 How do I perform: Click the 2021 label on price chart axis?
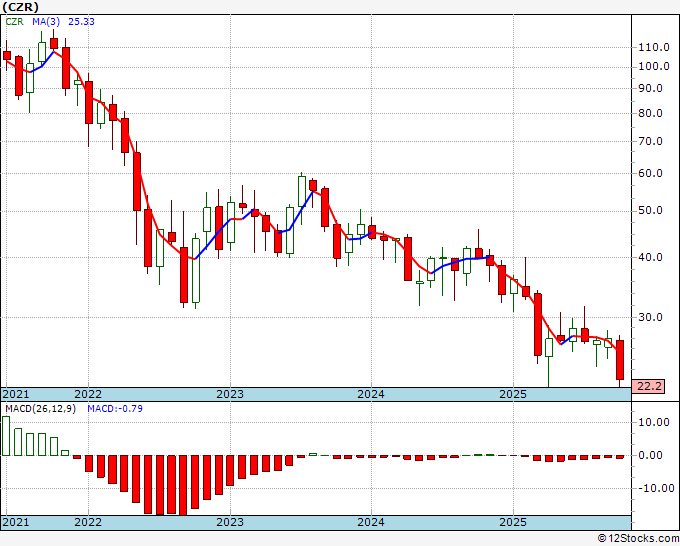(x=16, y=394)
